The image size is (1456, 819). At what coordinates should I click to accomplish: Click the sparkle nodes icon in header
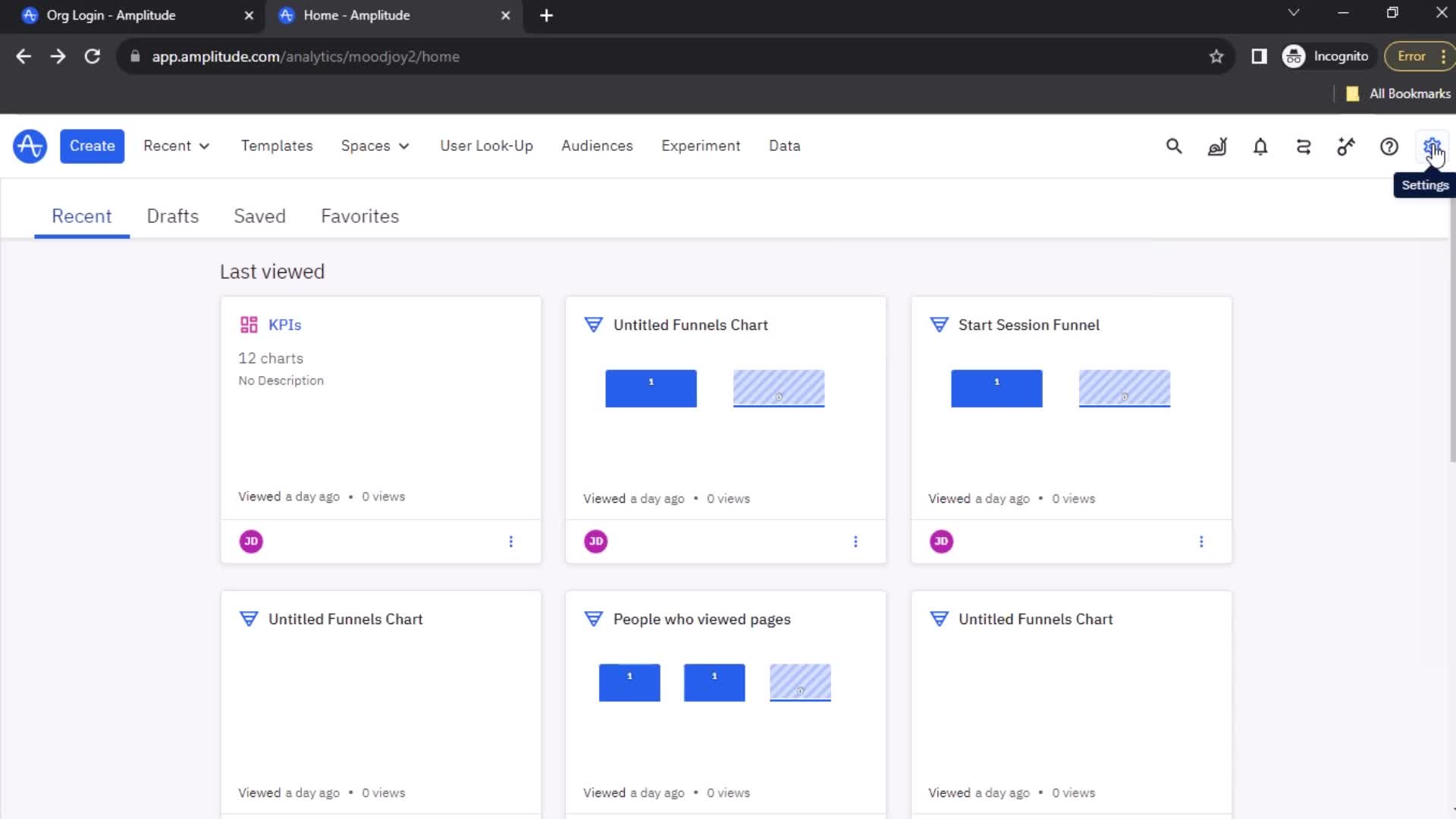click(1346, 146)
